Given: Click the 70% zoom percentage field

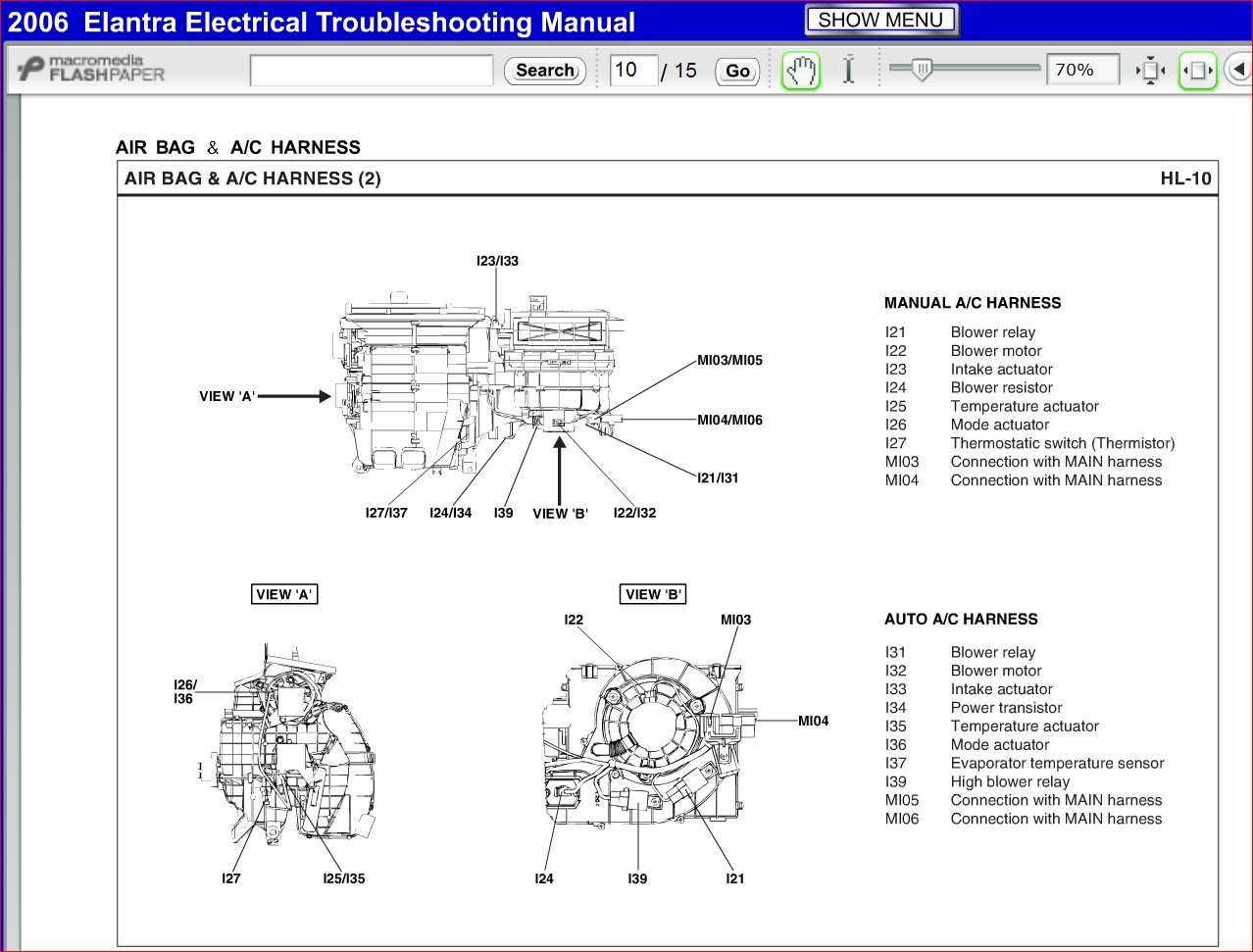Looking at the screenshot, I should pyautogui.click(x=1082, y=71).
